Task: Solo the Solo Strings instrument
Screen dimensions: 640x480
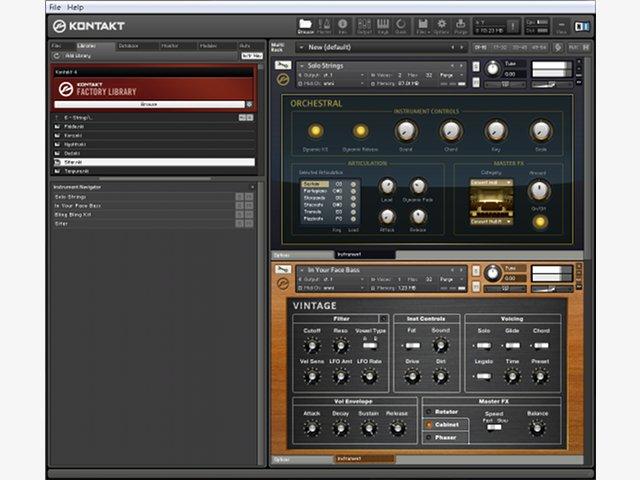Action: (x=476, y=66)
